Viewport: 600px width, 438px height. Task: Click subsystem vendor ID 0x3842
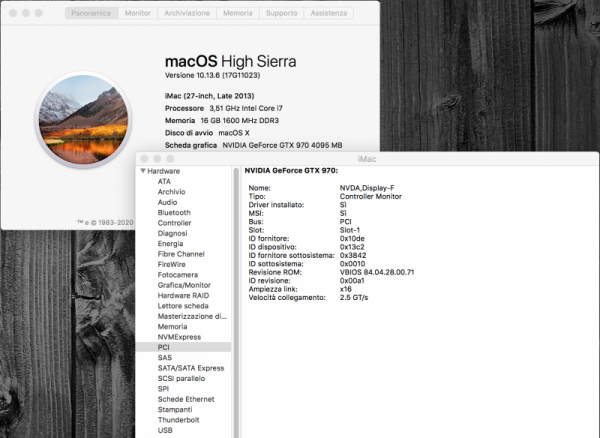point(353,255)
